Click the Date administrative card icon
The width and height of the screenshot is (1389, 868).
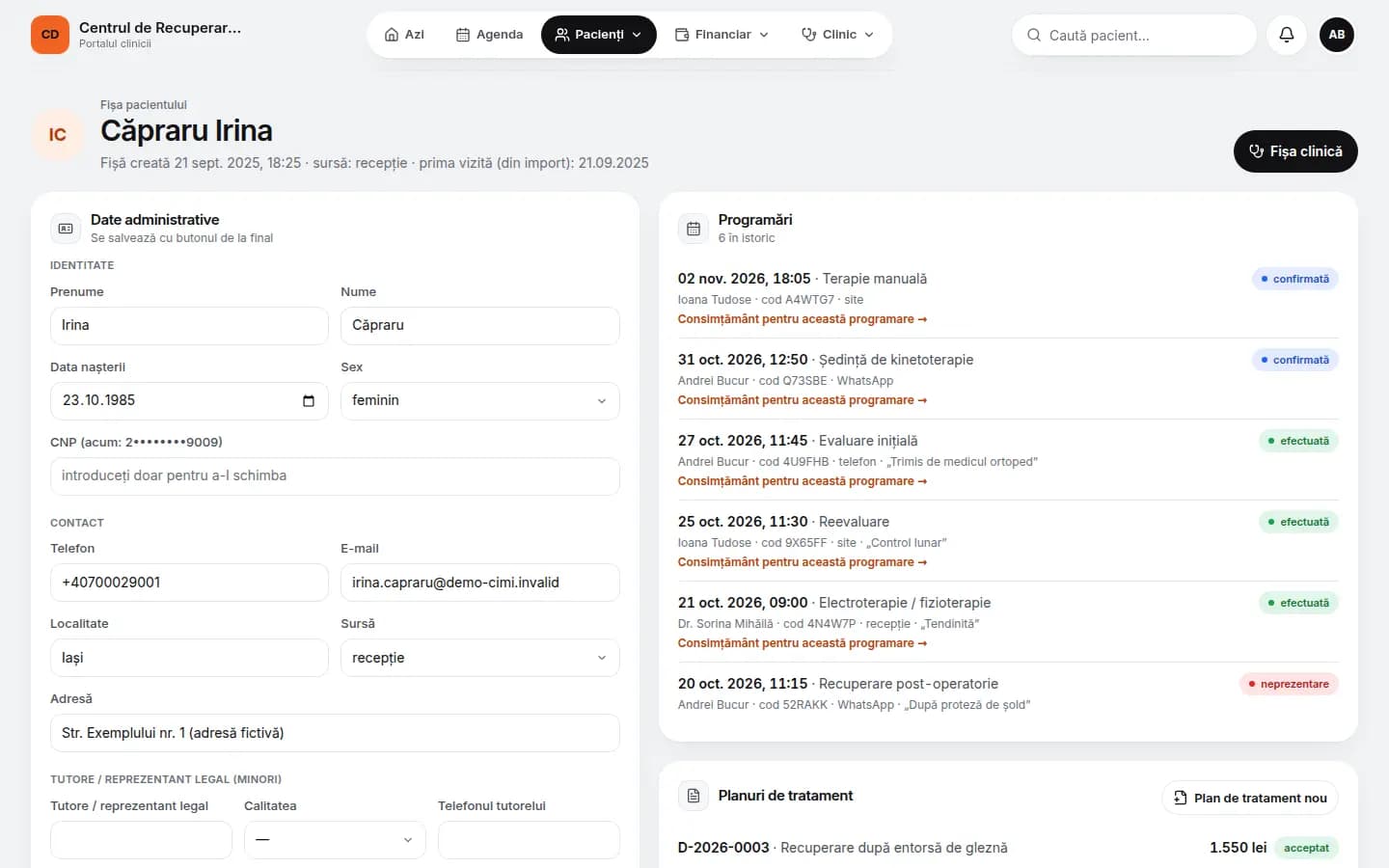pyautogui.click(x=66, y=229)
